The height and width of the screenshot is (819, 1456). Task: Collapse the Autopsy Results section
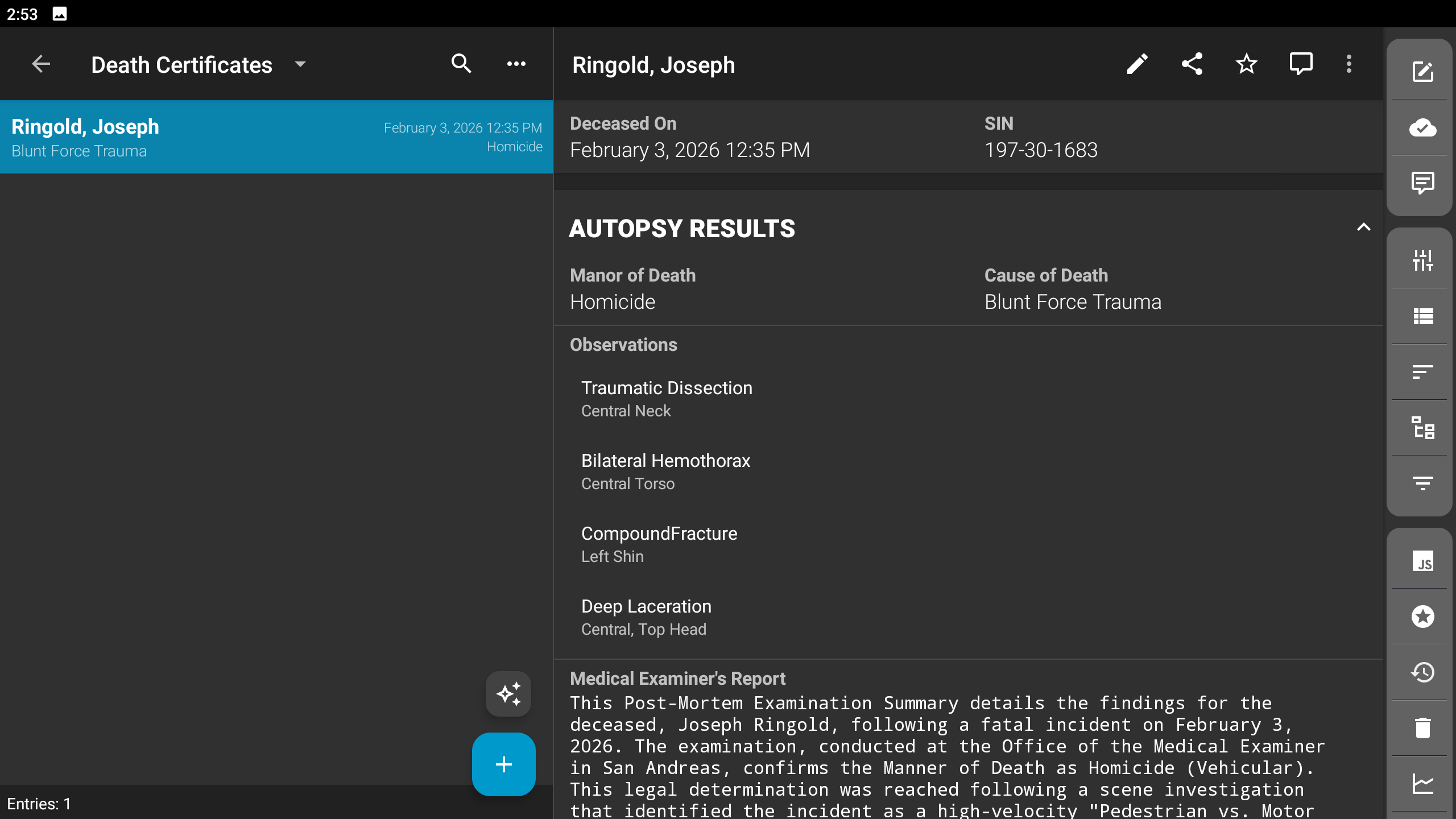pyautogui.click(x=1363, y=227)
